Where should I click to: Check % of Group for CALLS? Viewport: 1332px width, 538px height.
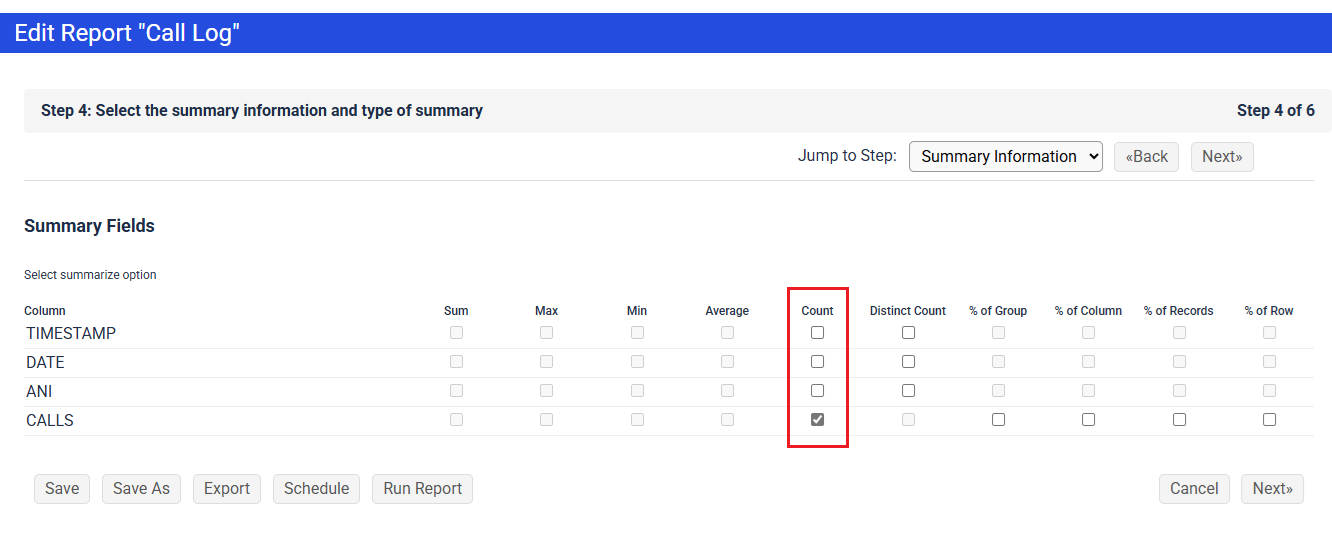(x=998, y=420)
